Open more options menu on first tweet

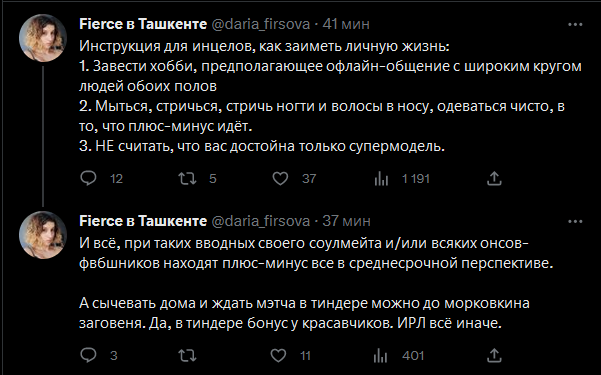(x=575, y=25)
